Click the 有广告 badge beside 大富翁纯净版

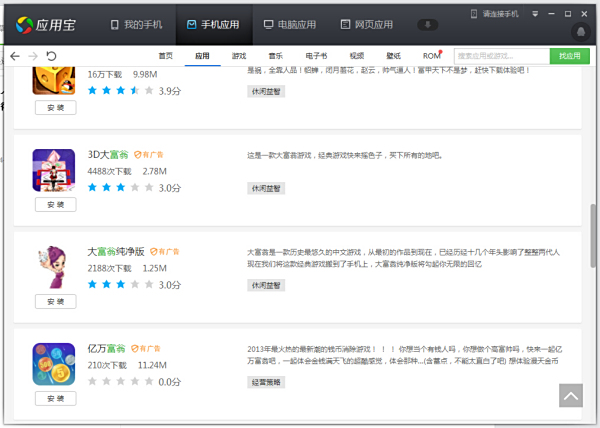click(165, 252)
